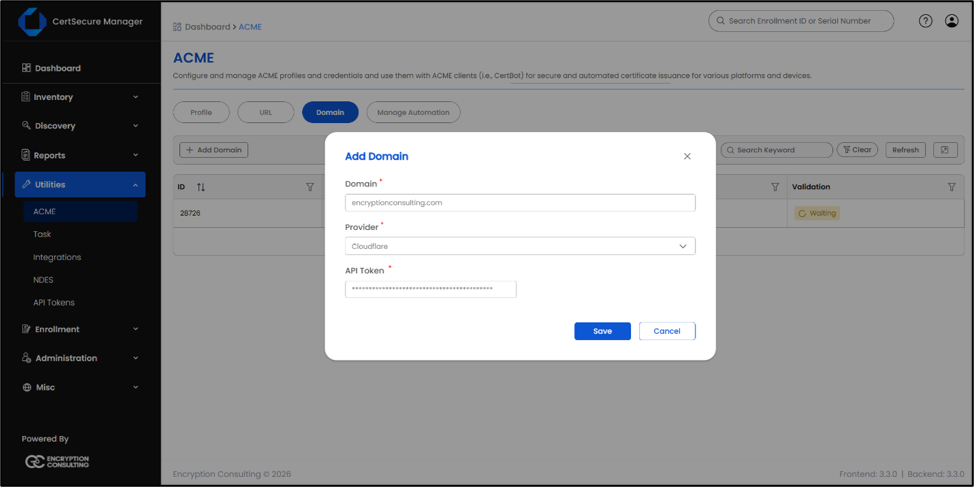Click the Validation column filter funnel icon
Viewport: 974px width, 487px height.
click(x=951, y=187)
